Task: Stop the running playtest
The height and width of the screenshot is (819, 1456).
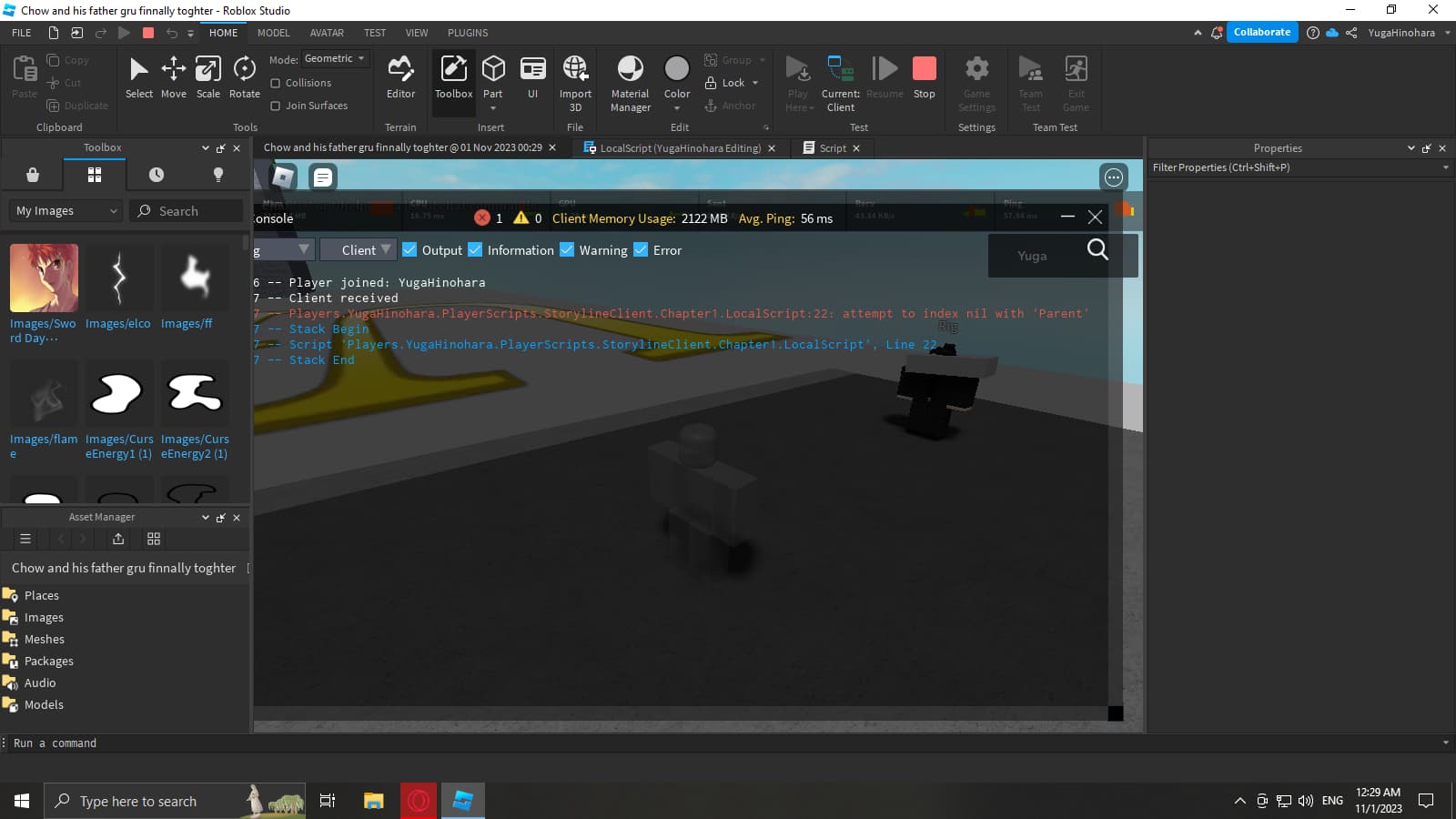Action: click(x=924, y=77)
